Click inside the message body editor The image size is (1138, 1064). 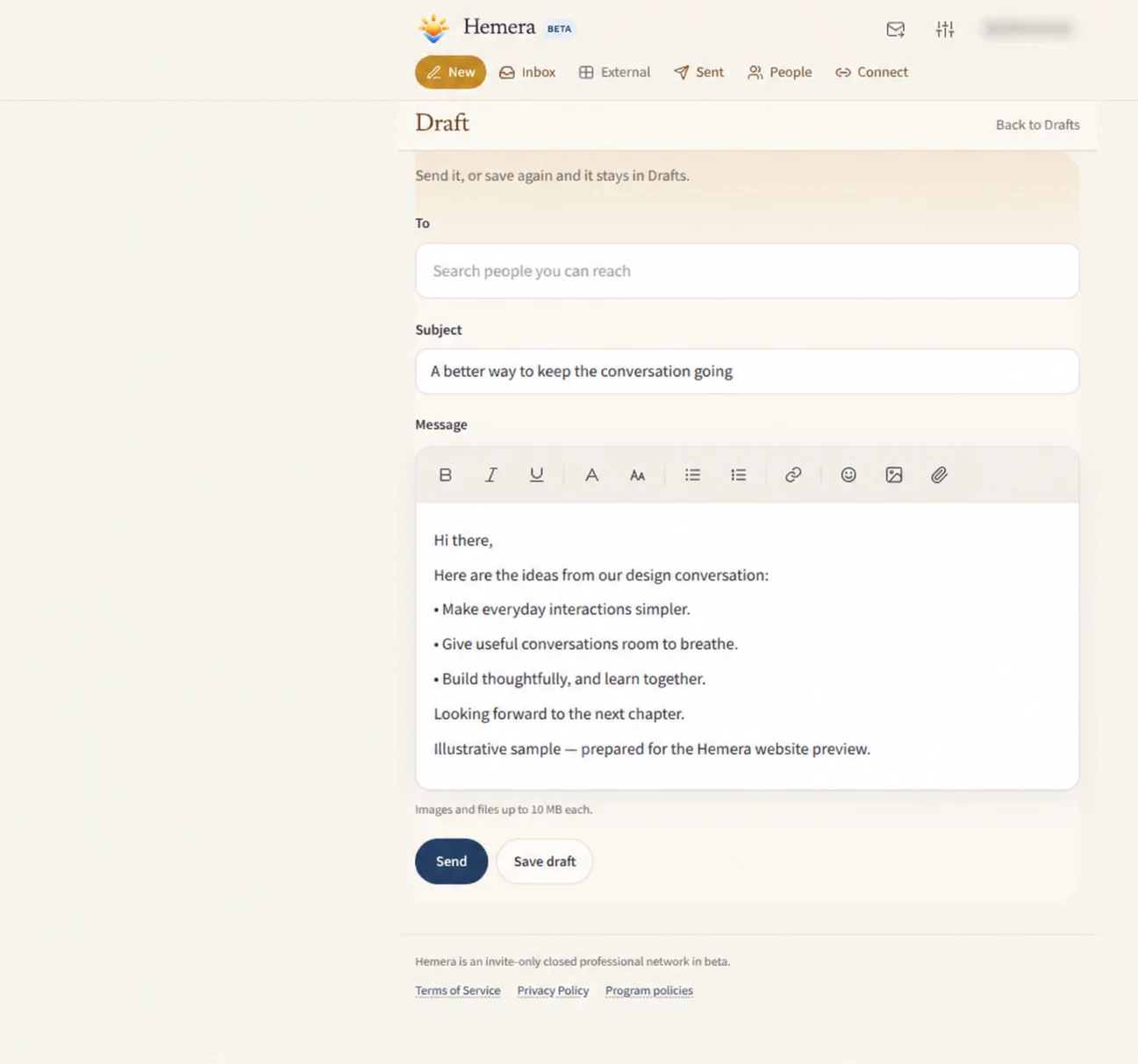748,646
